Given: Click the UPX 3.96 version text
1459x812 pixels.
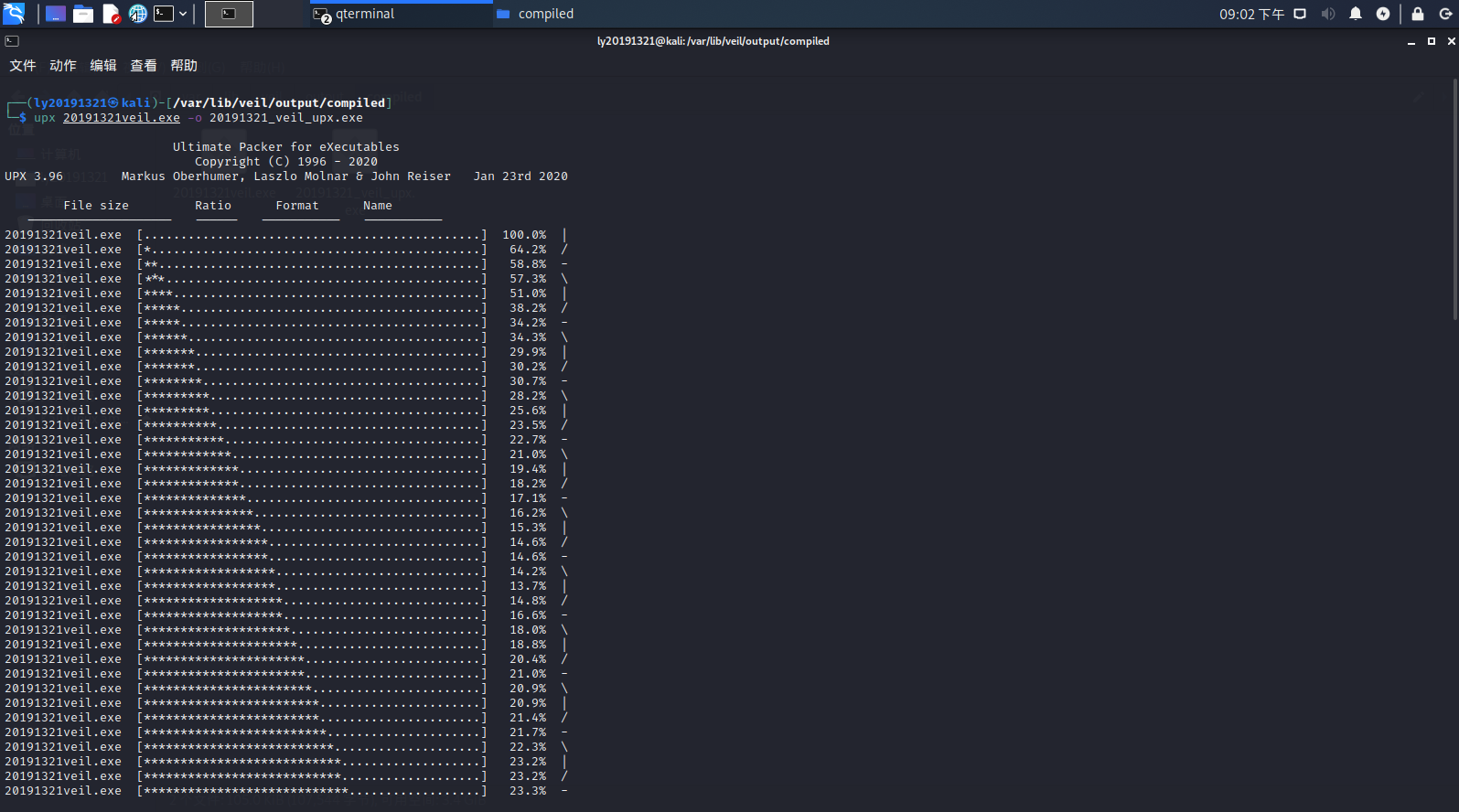Looking at the screenshot, I should pyautogui.click(x=34, y=176).
